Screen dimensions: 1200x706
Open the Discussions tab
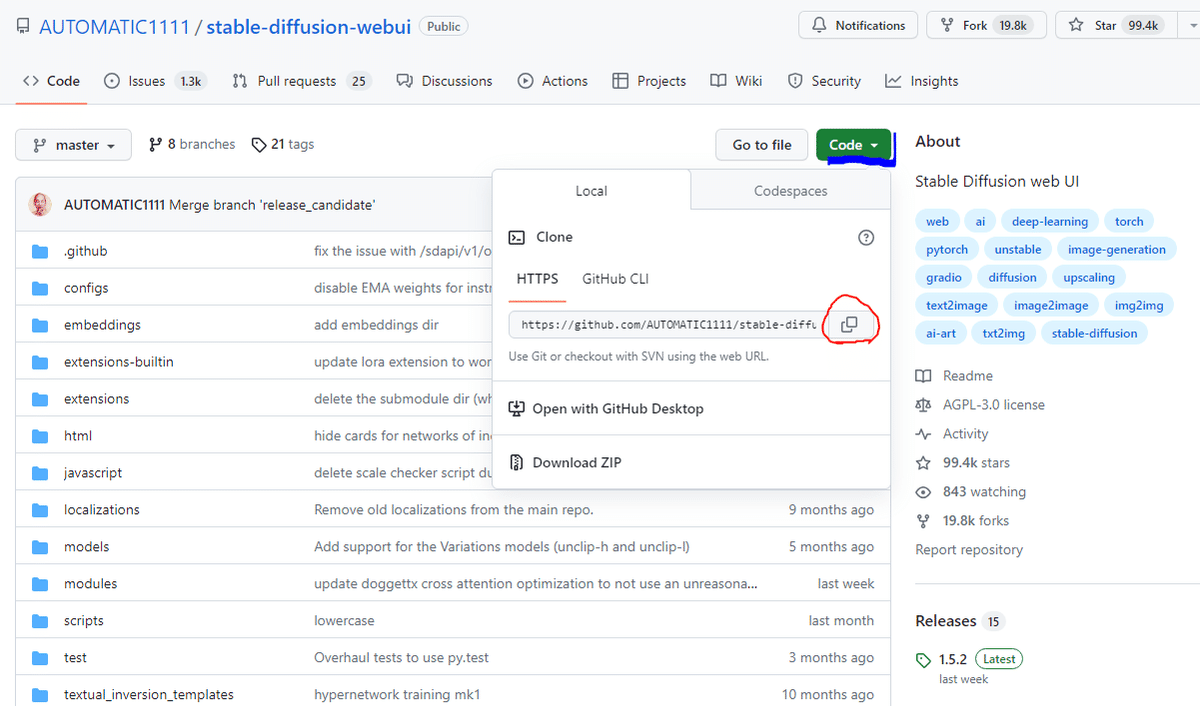[444, 81]
